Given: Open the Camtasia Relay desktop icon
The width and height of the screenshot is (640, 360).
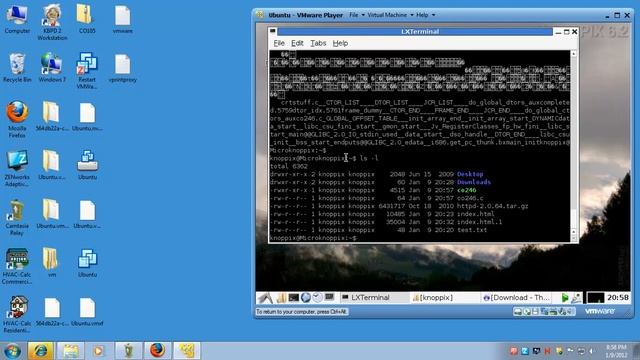Looking at the screenshot, I should pos(17,217).
